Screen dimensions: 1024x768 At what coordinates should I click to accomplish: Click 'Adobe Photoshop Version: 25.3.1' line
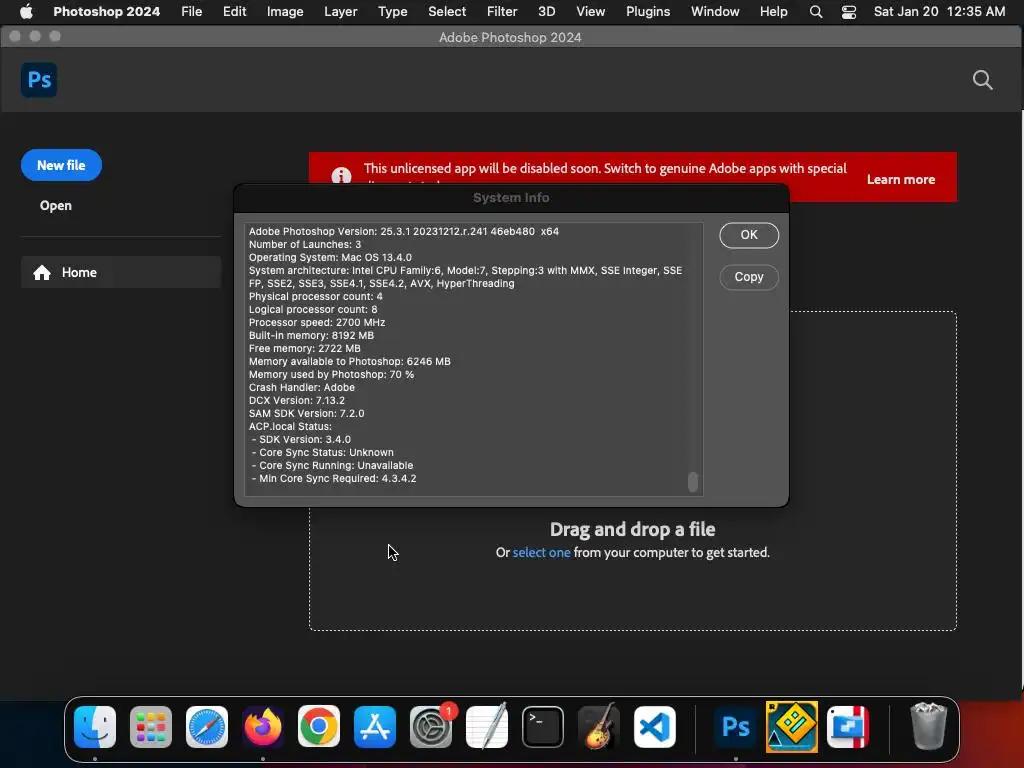(x=404, y=231)
